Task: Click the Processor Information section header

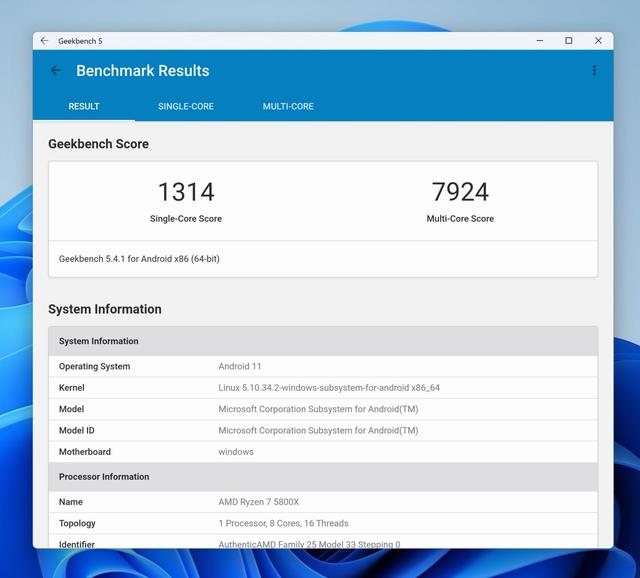Action: pyautogui.click(x=104, y=477)
